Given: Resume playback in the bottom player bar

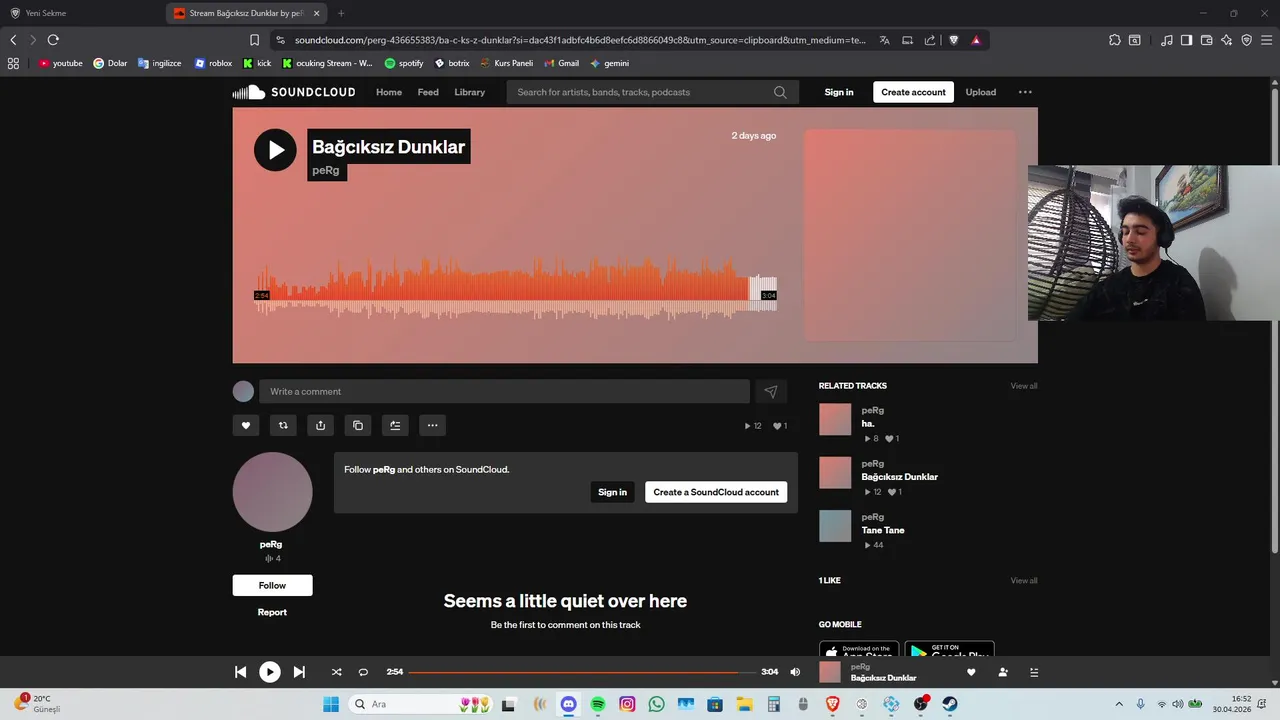Looking at the screenshot, I should point(270,672).
